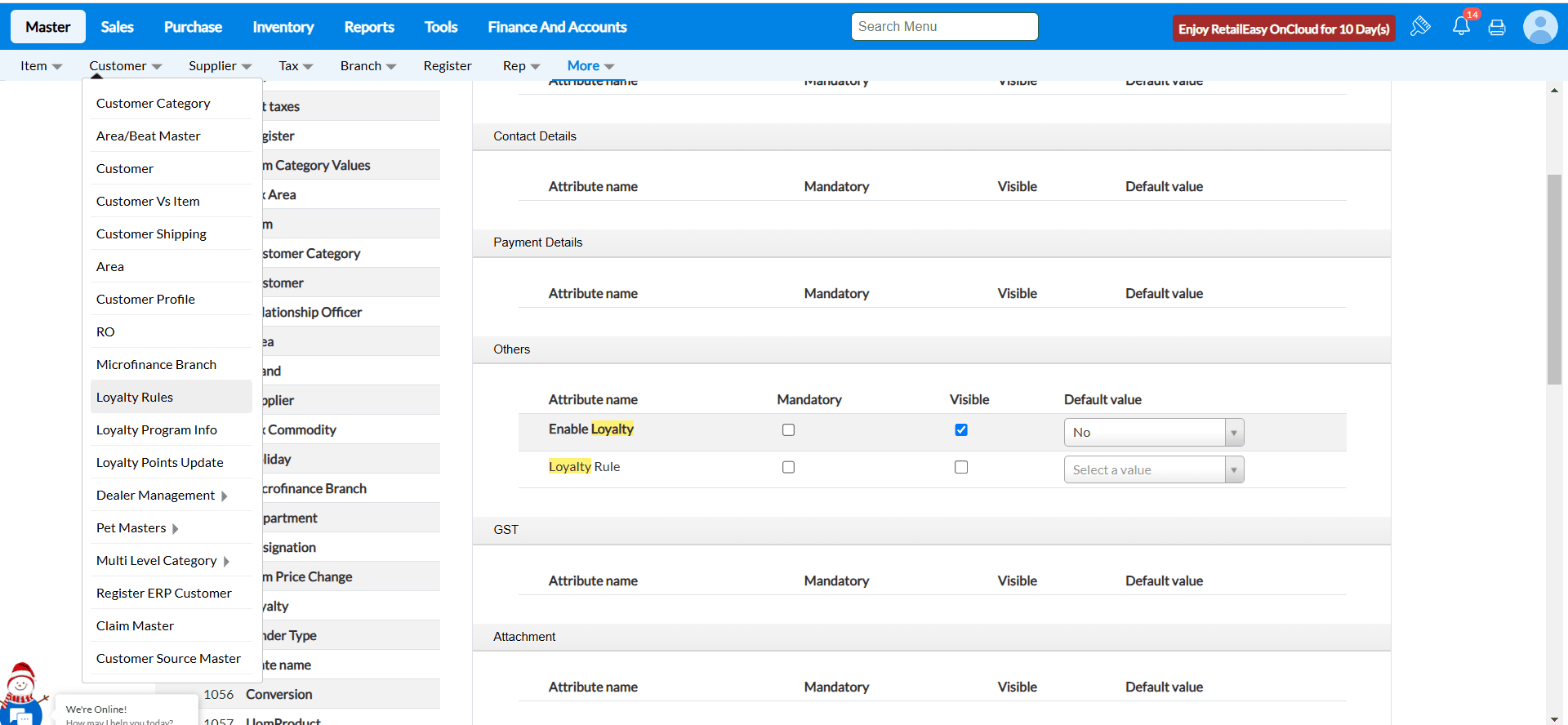Expand the More menu dropdown

coord(590,66)
